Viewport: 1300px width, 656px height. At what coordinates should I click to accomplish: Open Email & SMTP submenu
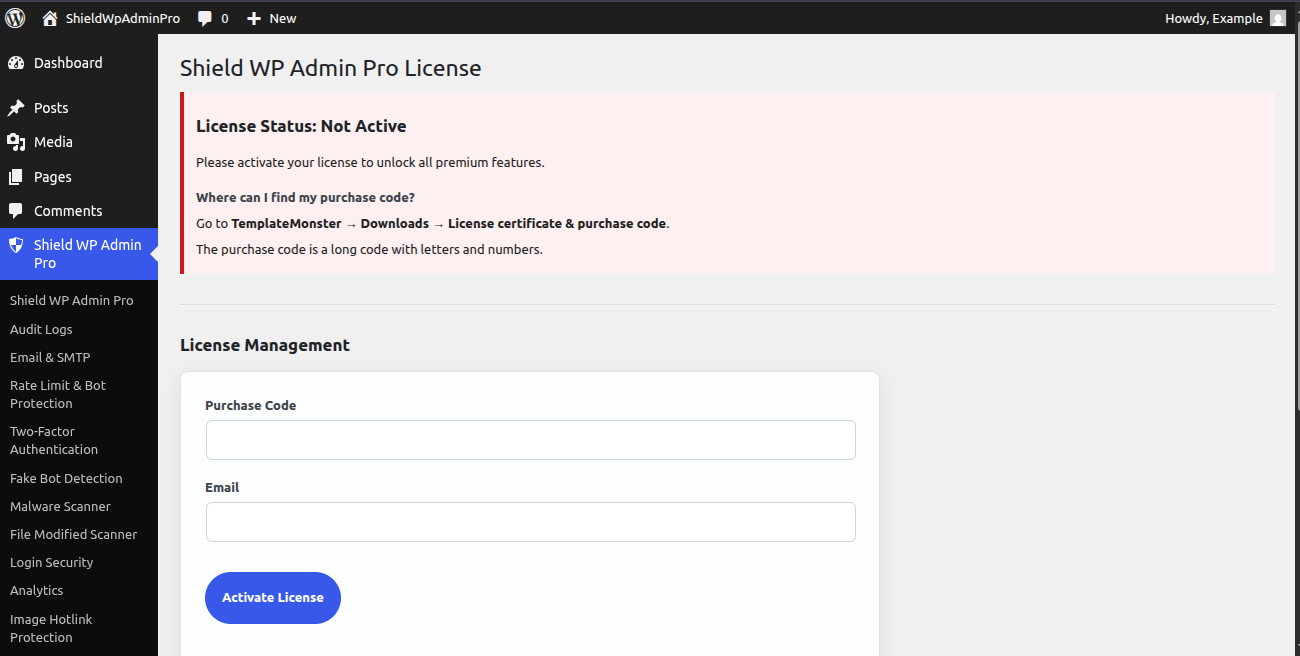[x=50, y=357]
